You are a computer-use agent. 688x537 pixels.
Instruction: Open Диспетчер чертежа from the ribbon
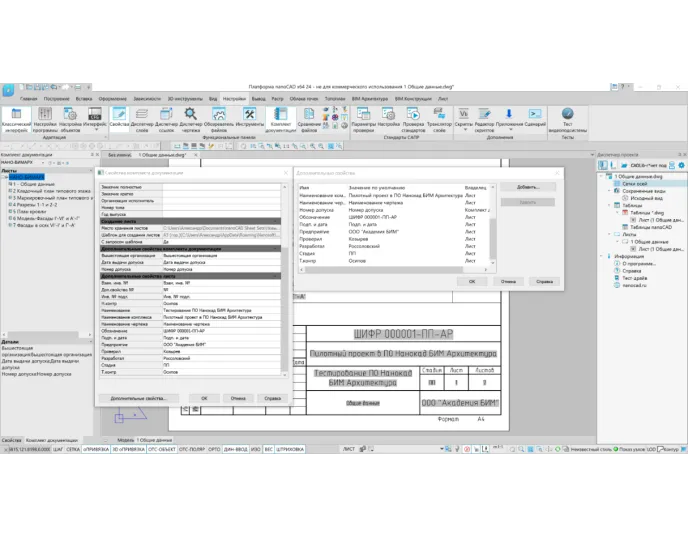pos(193,120)
